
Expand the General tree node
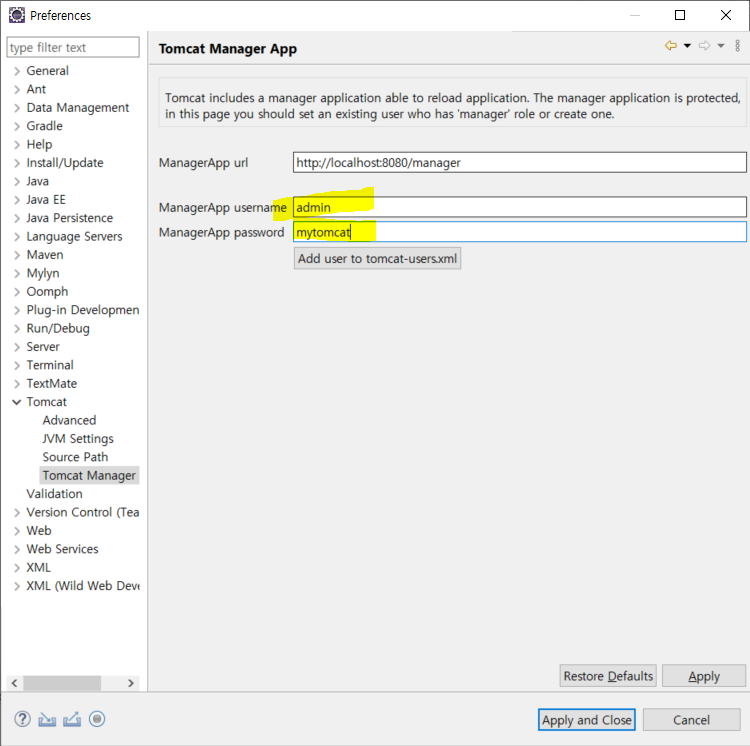(17, 71)
